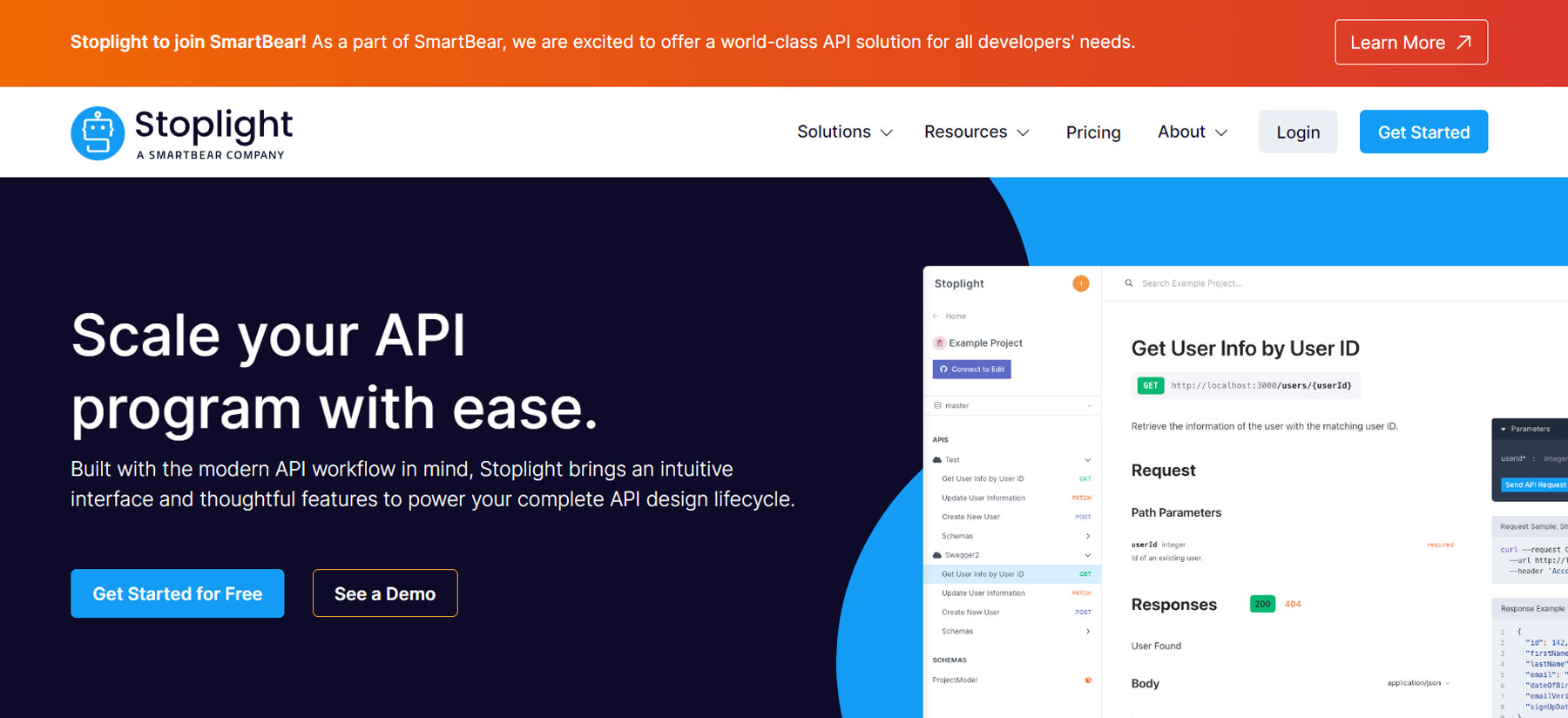Select the 404 response tab
The height and width of the screenshot is (718, 1568).
(x=1293, y=604)
